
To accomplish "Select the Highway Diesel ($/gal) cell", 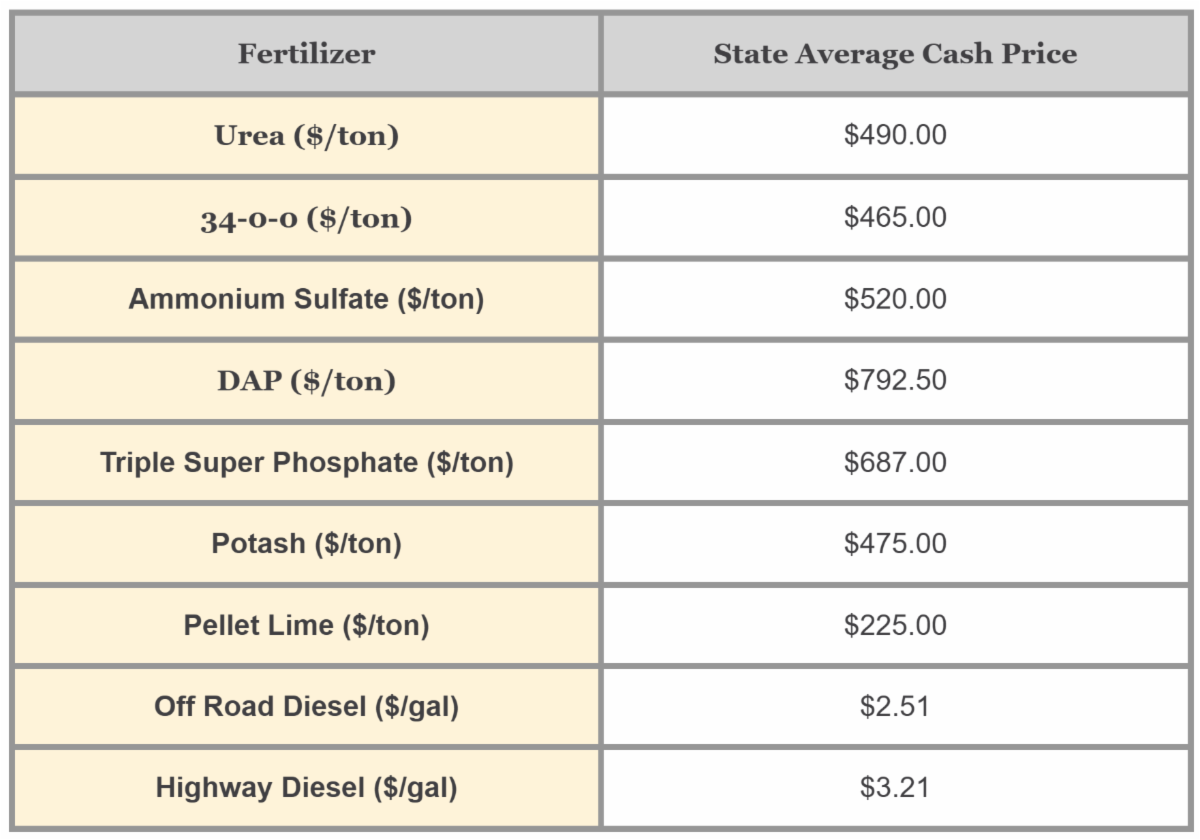I will click(306, 788).
